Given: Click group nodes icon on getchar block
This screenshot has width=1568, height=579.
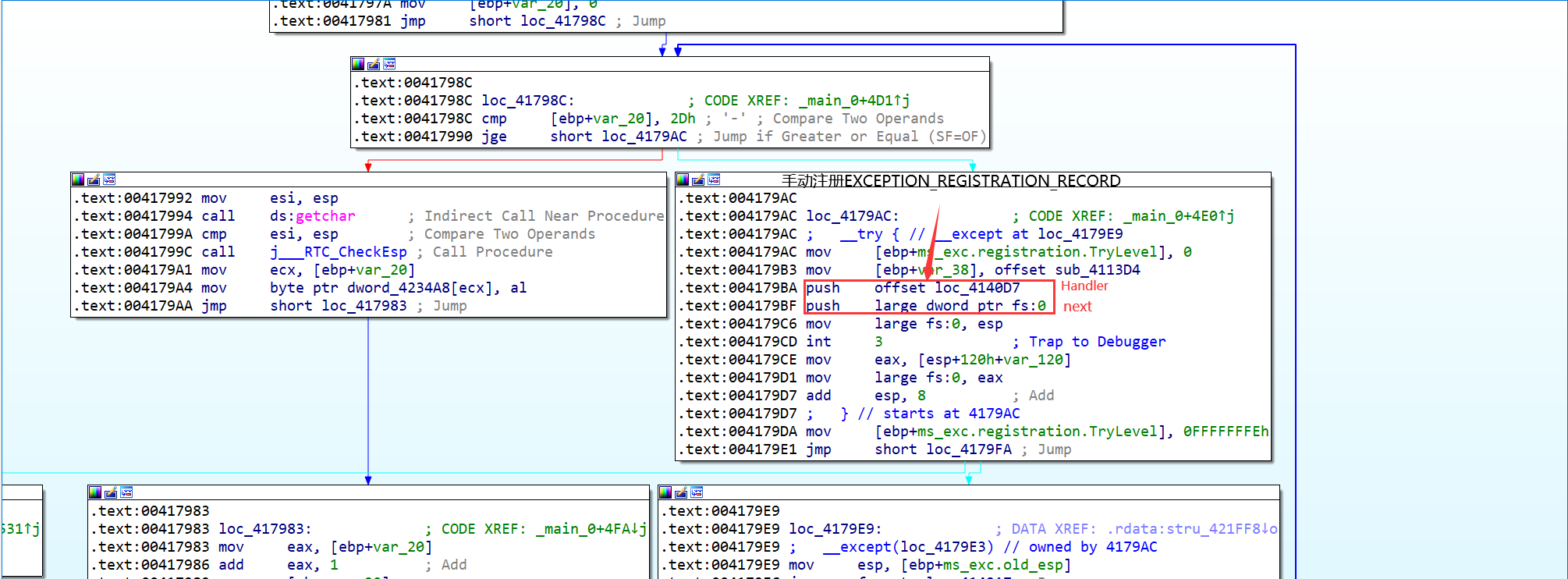Looking at the screenshot, I should [x=109, y=179].
